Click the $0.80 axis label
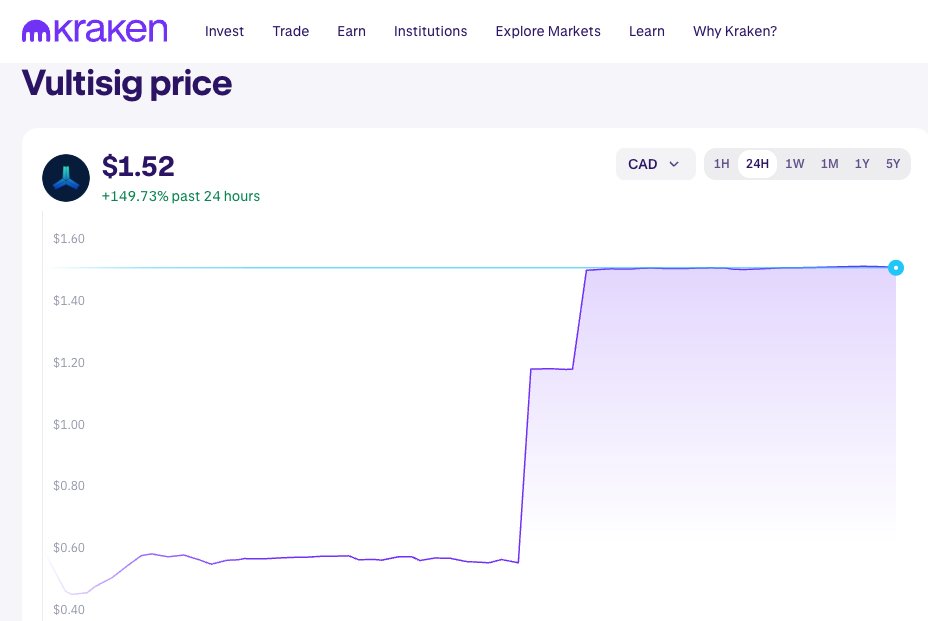The width and height of the screenshot is (928, 621). [x=69, y=486]
